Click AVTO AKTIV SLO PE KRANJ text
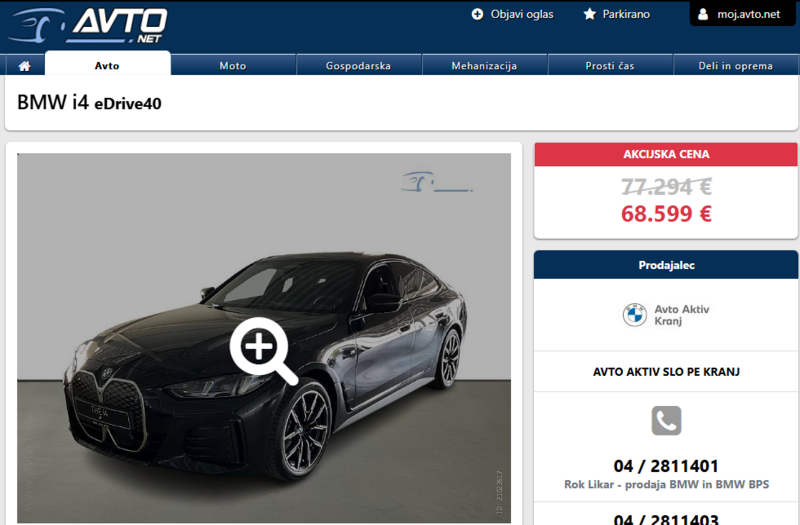Screen dimensions: 800x525 pos(666,371)
